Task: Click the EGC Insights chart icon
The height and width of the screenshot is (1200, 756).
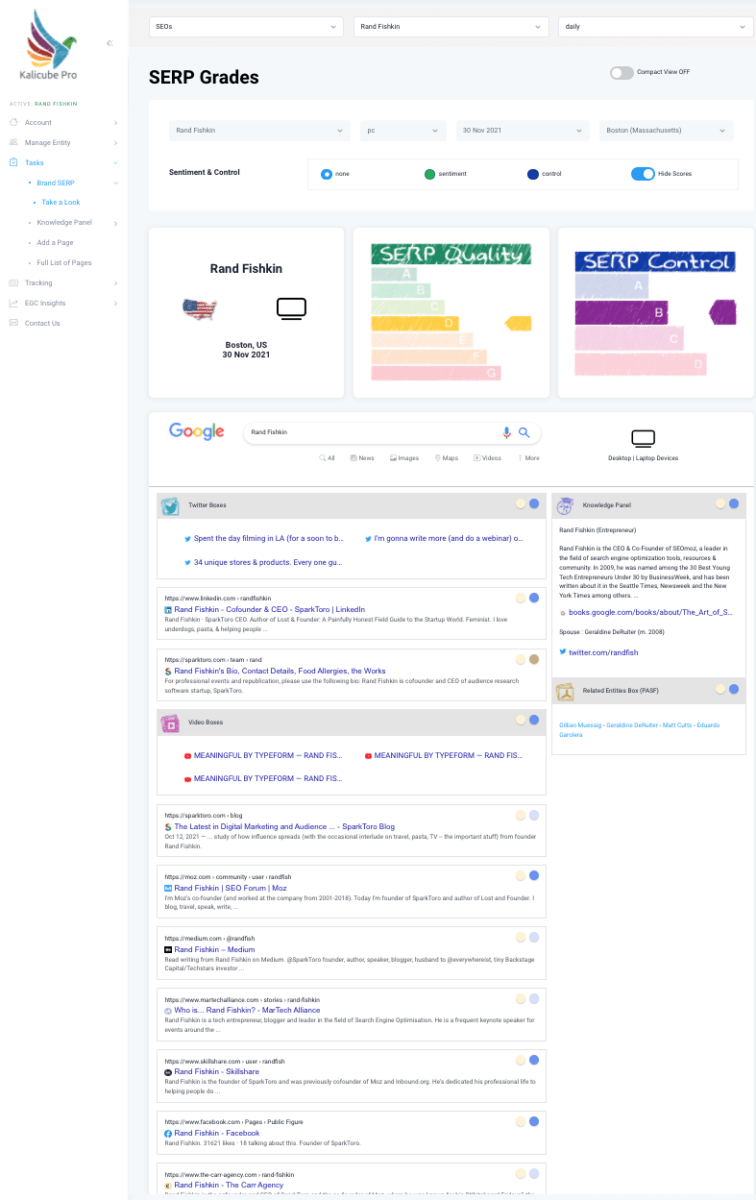Action: [14, 303]
